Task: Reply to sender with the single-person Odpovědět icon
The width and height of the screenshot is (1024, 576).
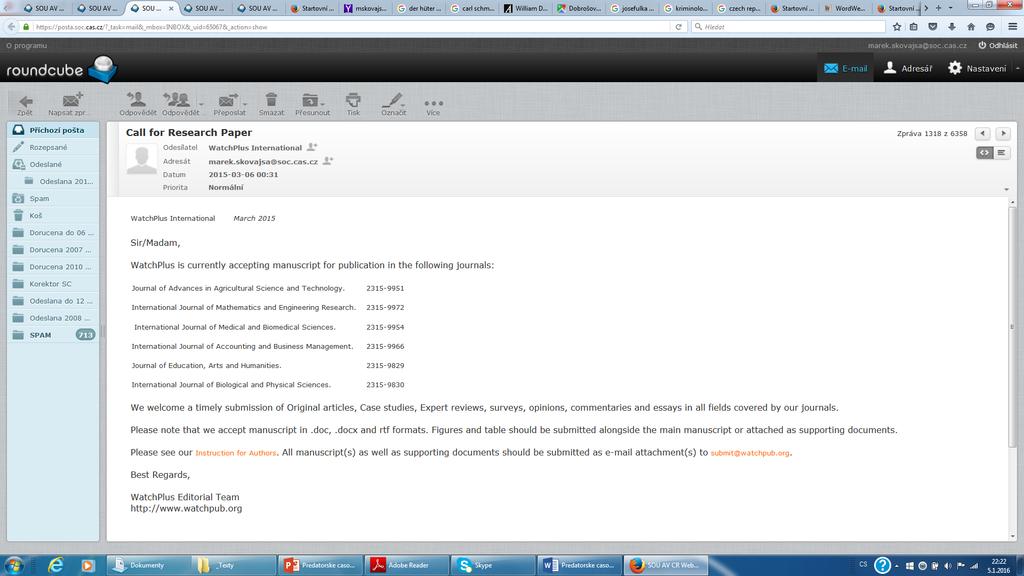Action: click(138, 104)
